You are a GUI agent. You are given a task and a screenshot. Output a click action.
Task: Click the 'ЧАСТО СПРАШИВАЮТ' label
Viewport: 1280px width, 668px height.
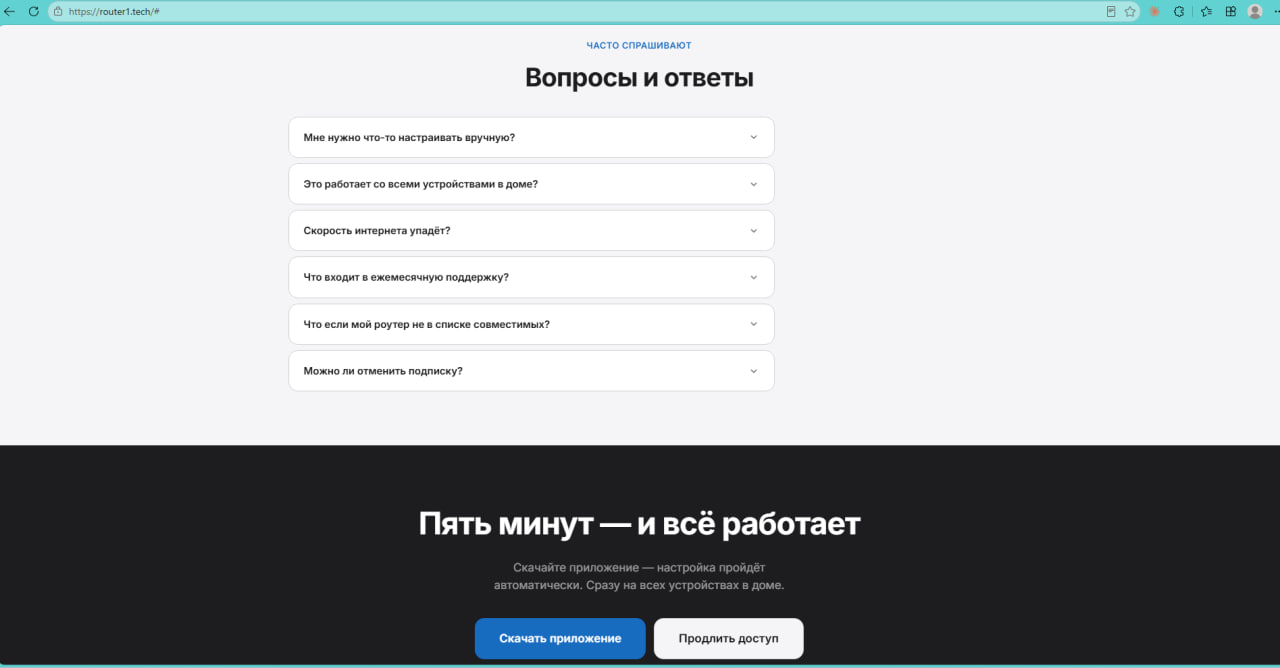pyautogui.click(x=639, y=45)
